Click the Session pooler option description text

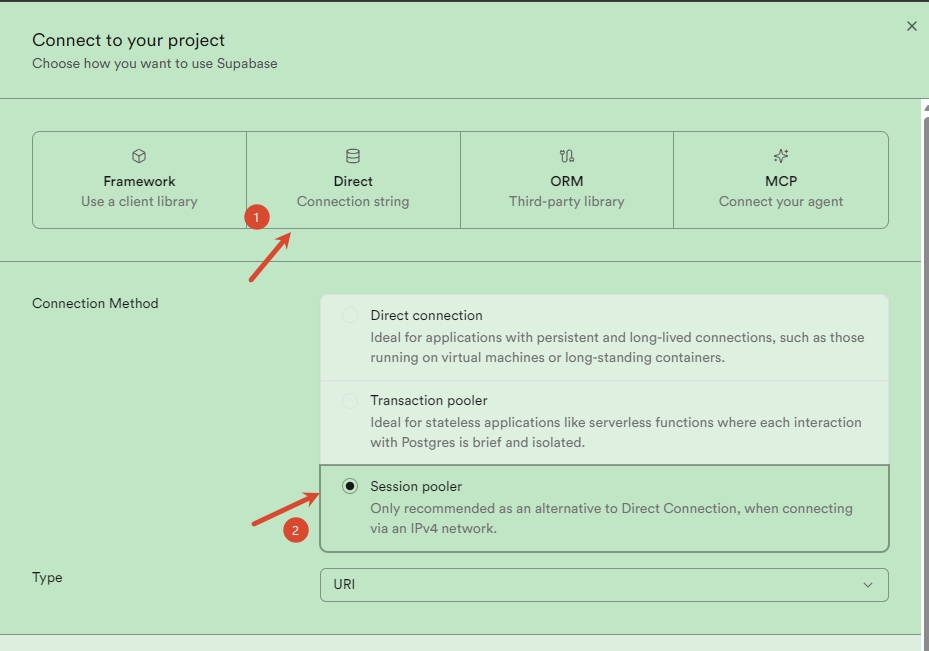point(611,518)
